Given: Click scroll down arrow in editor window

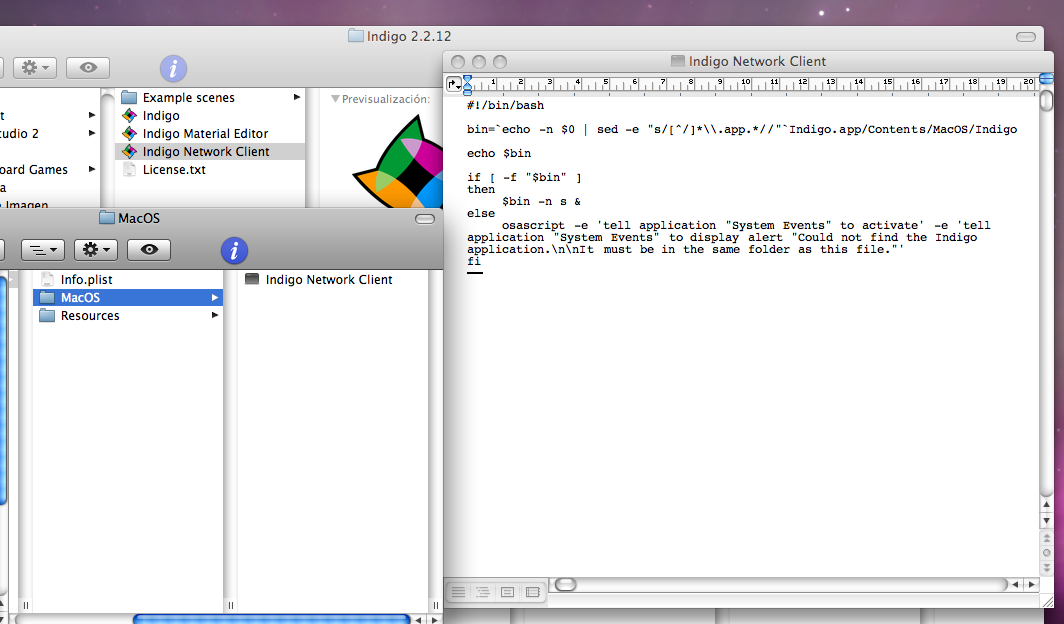Looking at the screenshot, I should click(1046, 521).
